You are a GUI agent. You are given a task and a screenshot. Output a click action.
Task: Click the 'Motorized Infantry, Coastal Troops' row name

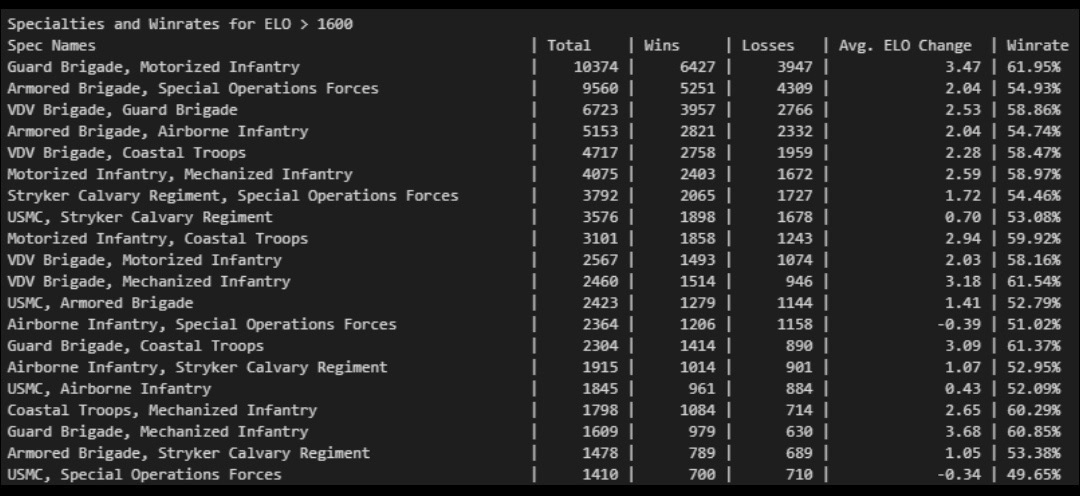click(158, 238)
